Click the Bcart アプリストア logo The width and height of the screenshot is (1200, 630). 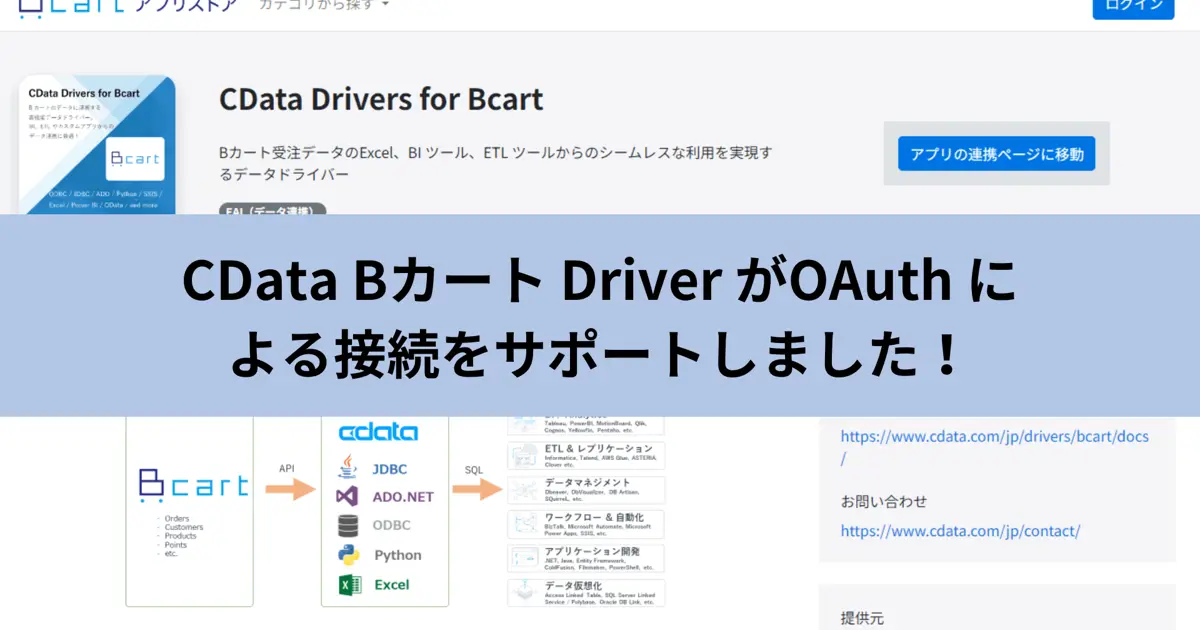coord(129,6)
